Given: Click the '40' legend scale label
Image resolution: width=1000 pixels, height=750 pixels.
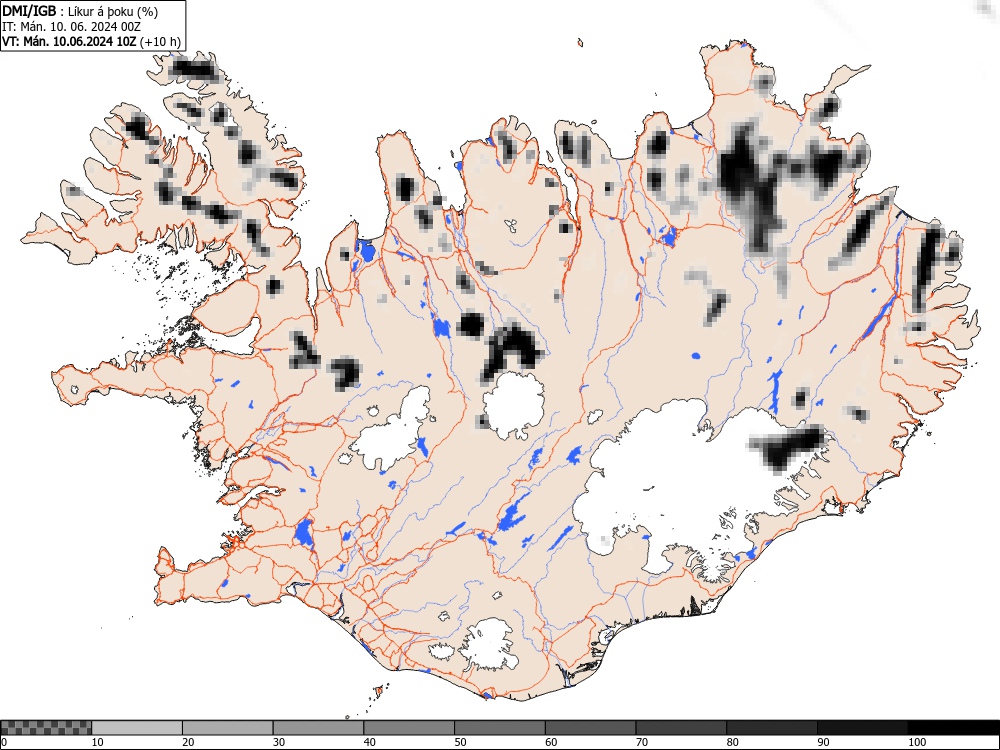Looking at the screenshot, I should click(x=369, y=742).
